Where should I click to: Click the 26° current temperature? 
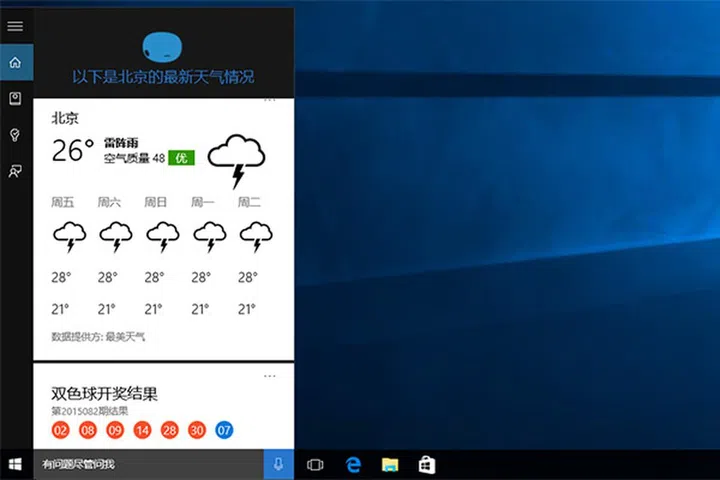pyautogui.click(x=73, y=151)
